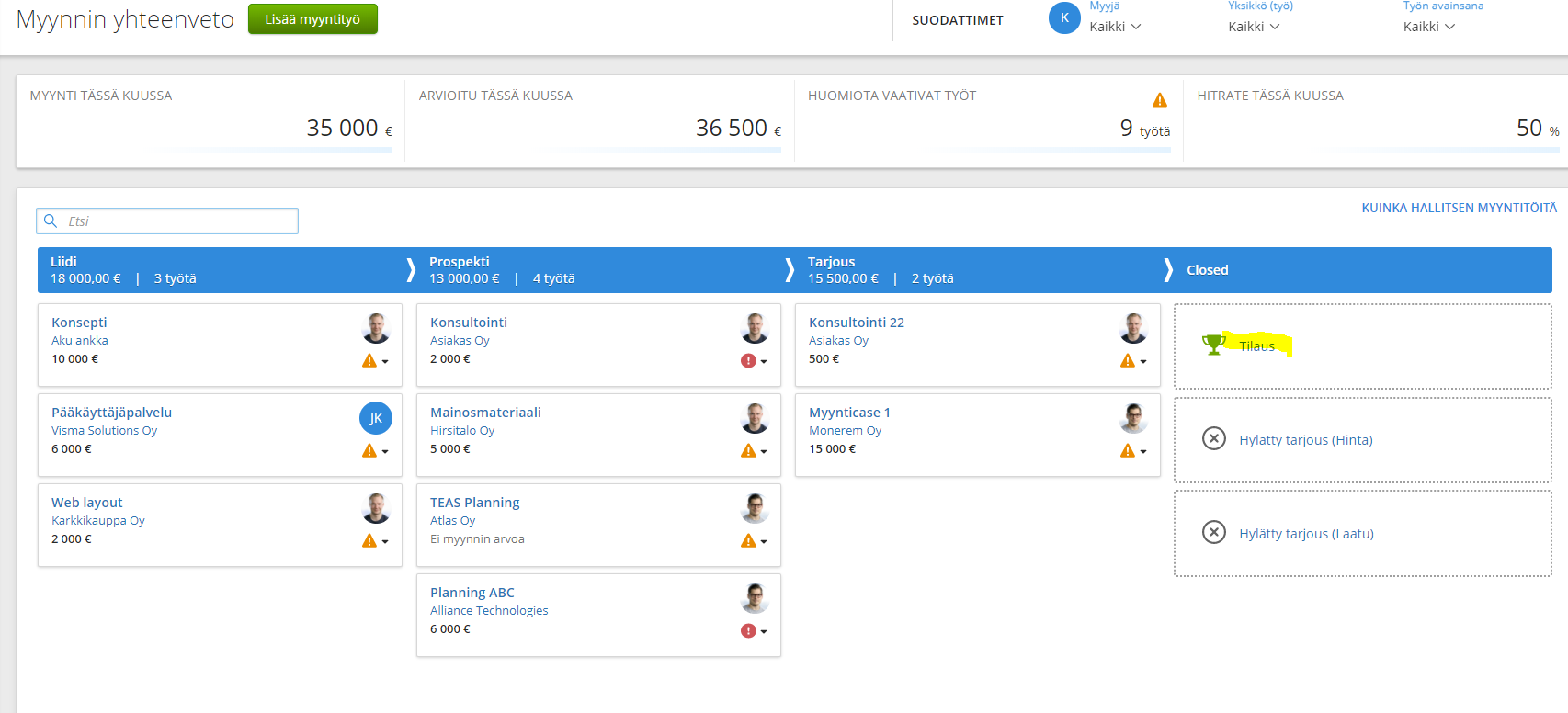Click the Monerem Oy customer link
The height and width of the screenshot is (713, 1568).
(x=845, y=431)
